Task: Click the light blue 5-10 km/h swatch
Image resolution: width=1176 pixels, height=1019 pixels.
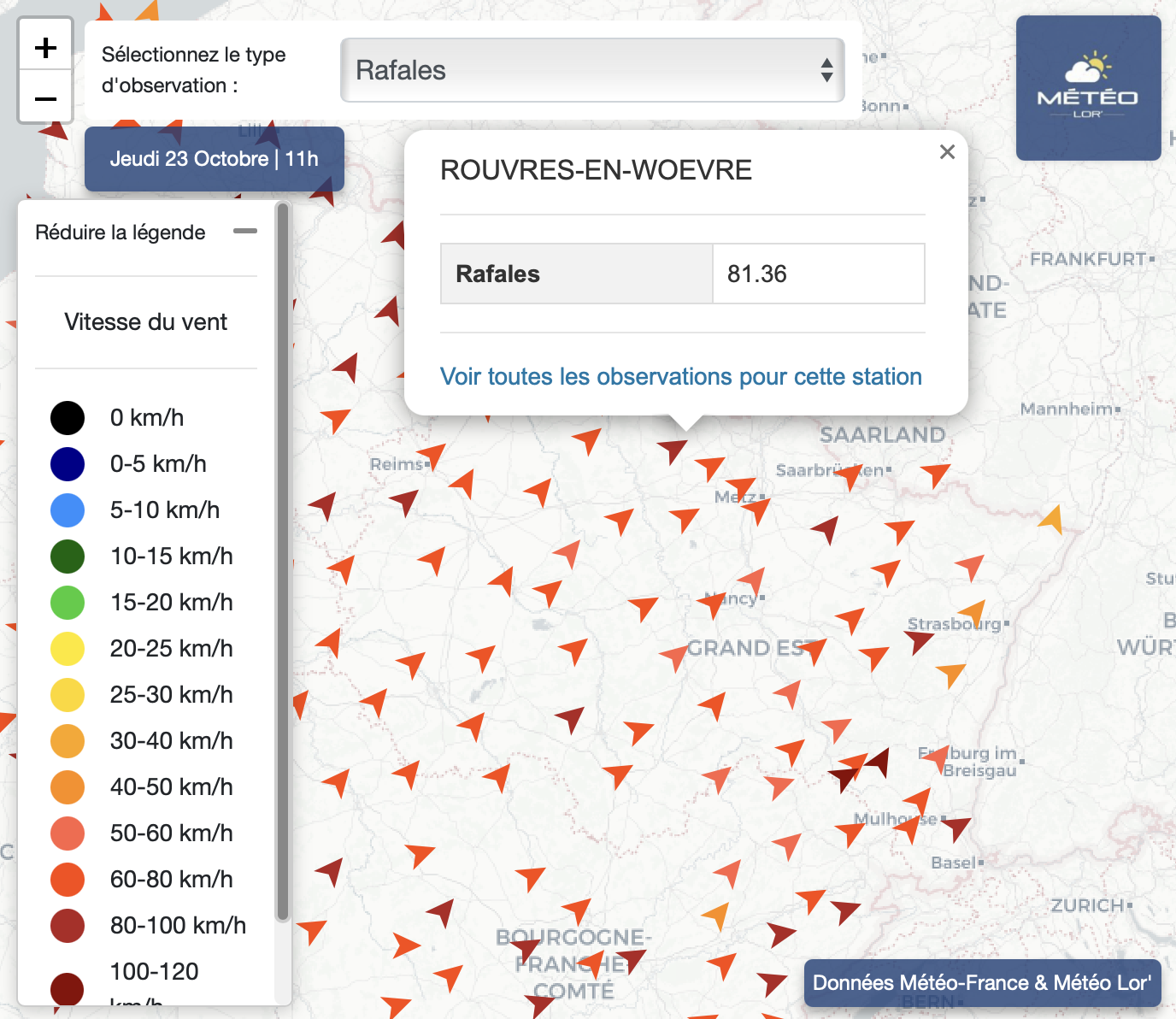Action: tap(68, 510)
